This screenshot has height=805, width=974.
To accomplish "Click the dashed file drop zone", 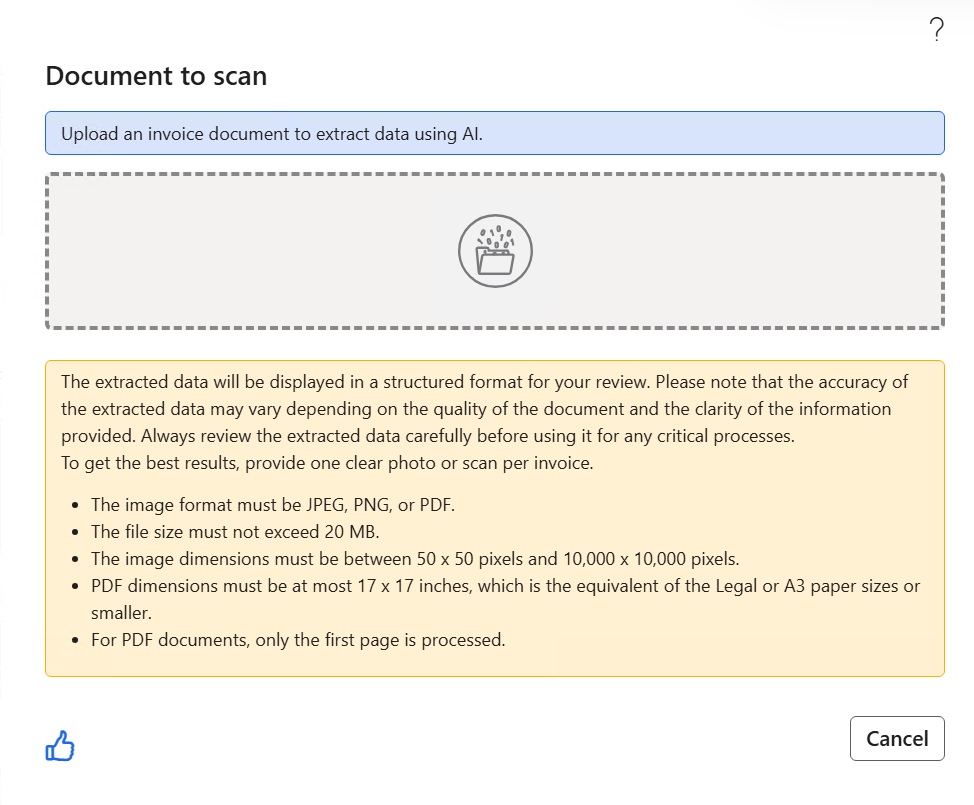I will click(495, 251).
